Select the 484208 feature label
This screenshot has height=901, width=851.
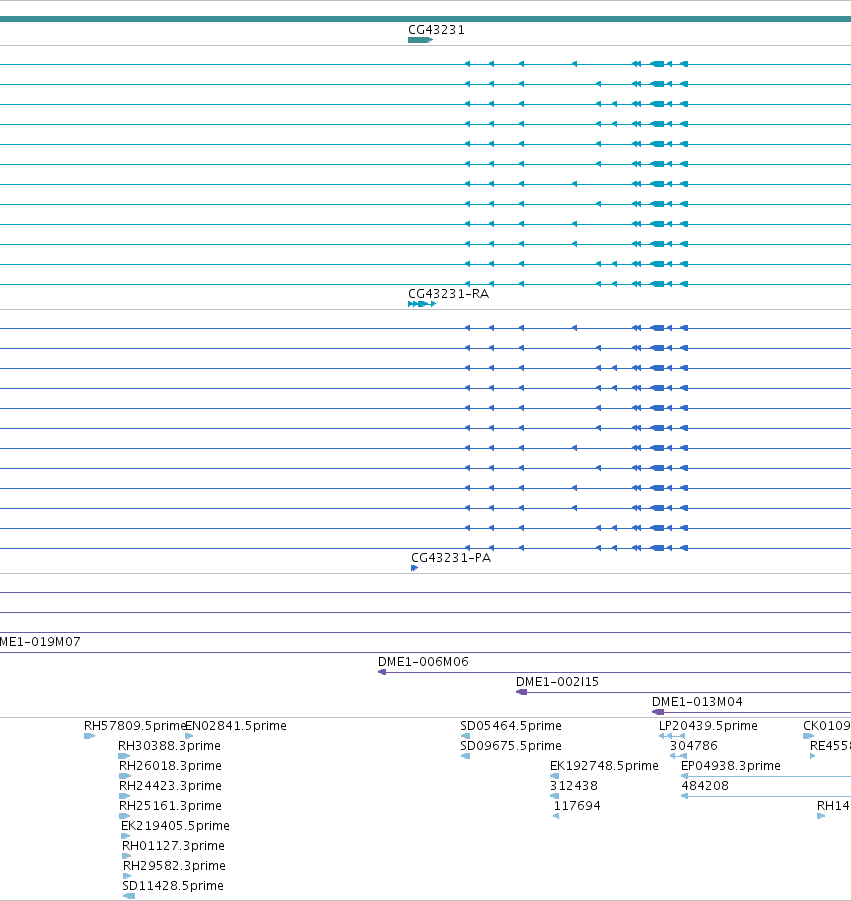click(705, 786)
